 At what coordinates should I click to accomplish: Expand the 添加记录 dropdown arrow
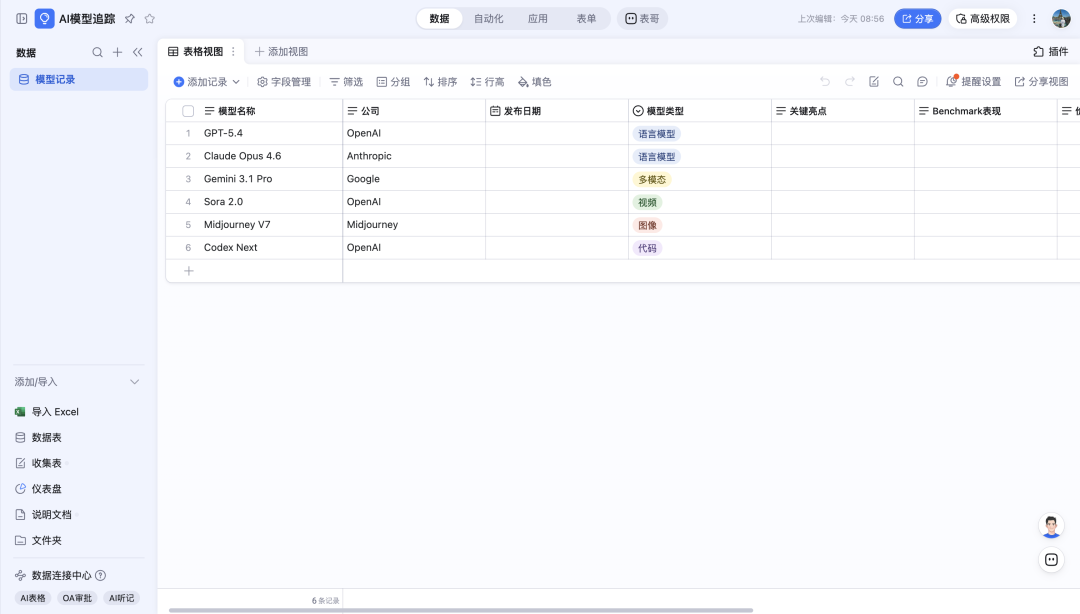236,82
